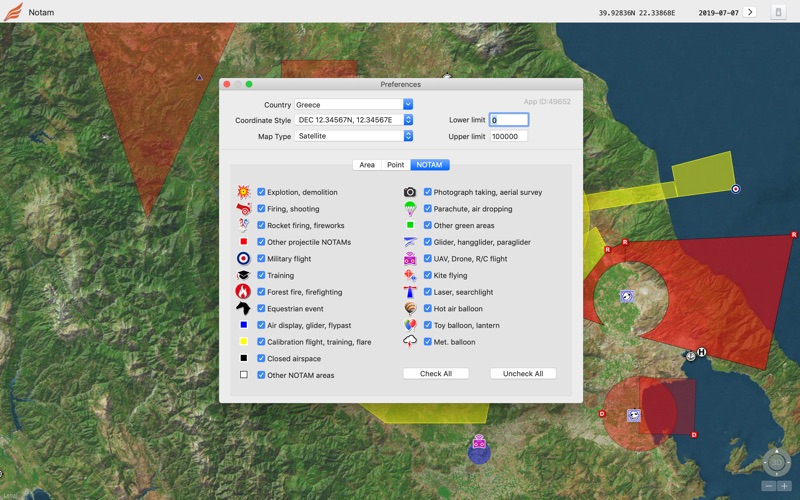Click the yellow Calibration flight swatch
Viewport: 800px width, 500px height.
pos(244,342)
